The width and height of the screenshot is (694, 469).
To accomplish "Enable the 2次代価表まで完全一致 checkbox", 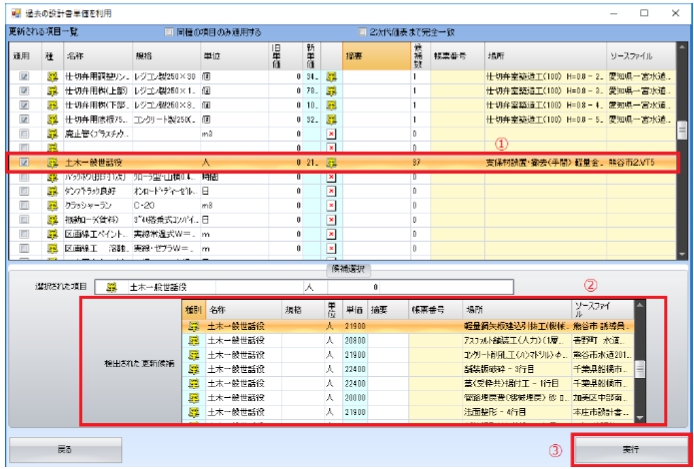I will 365,30.
